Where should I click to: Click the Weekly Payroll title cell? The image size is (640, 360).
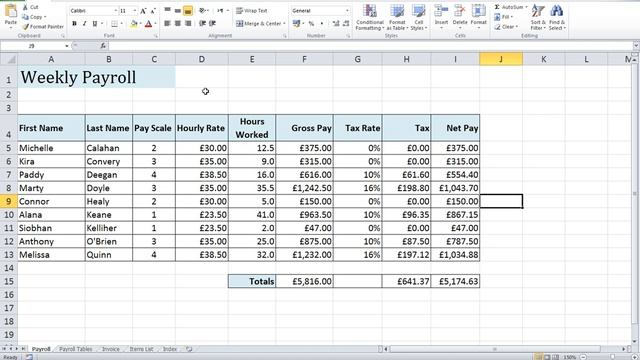(96, 77)
